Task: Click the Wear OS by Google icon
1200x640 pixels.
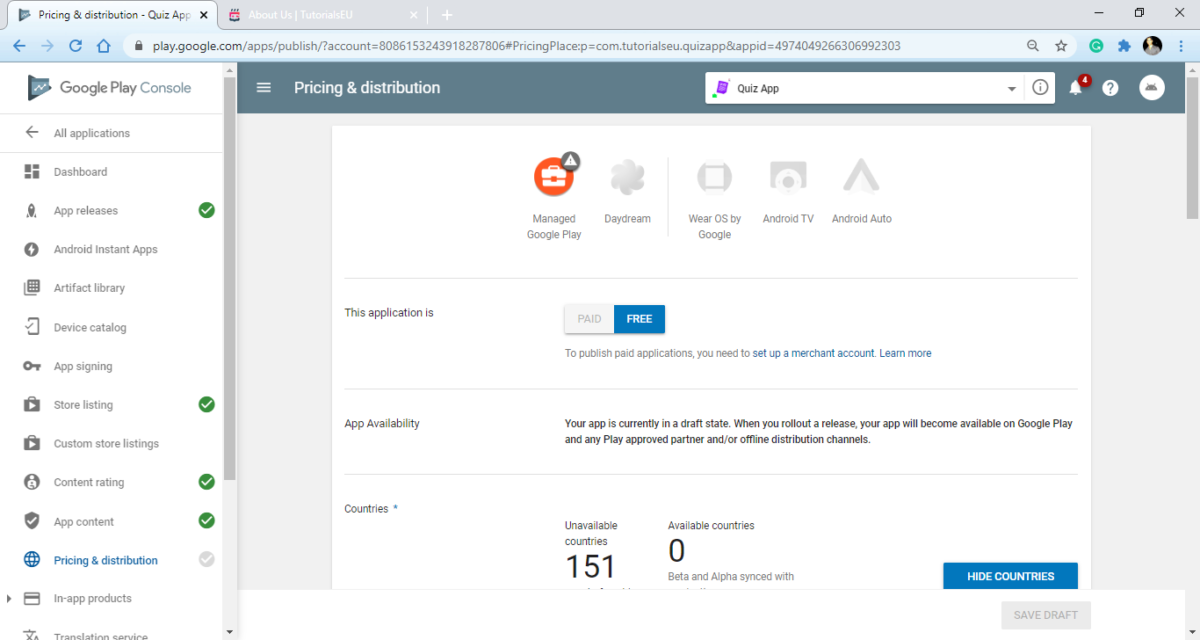Action: 714,177
